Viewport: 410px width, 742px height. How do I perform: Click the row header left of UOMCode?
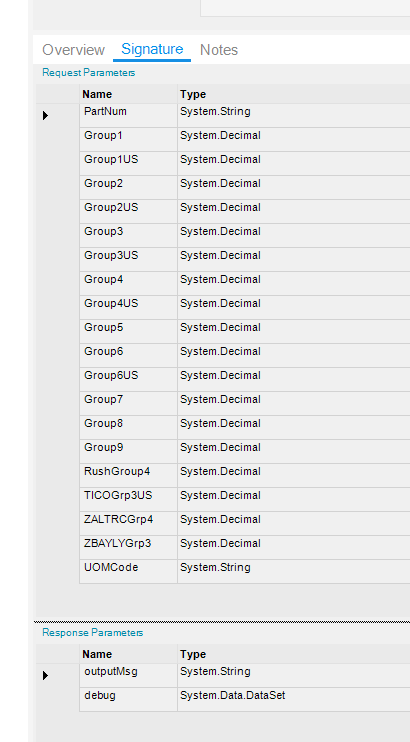point(57,571)
